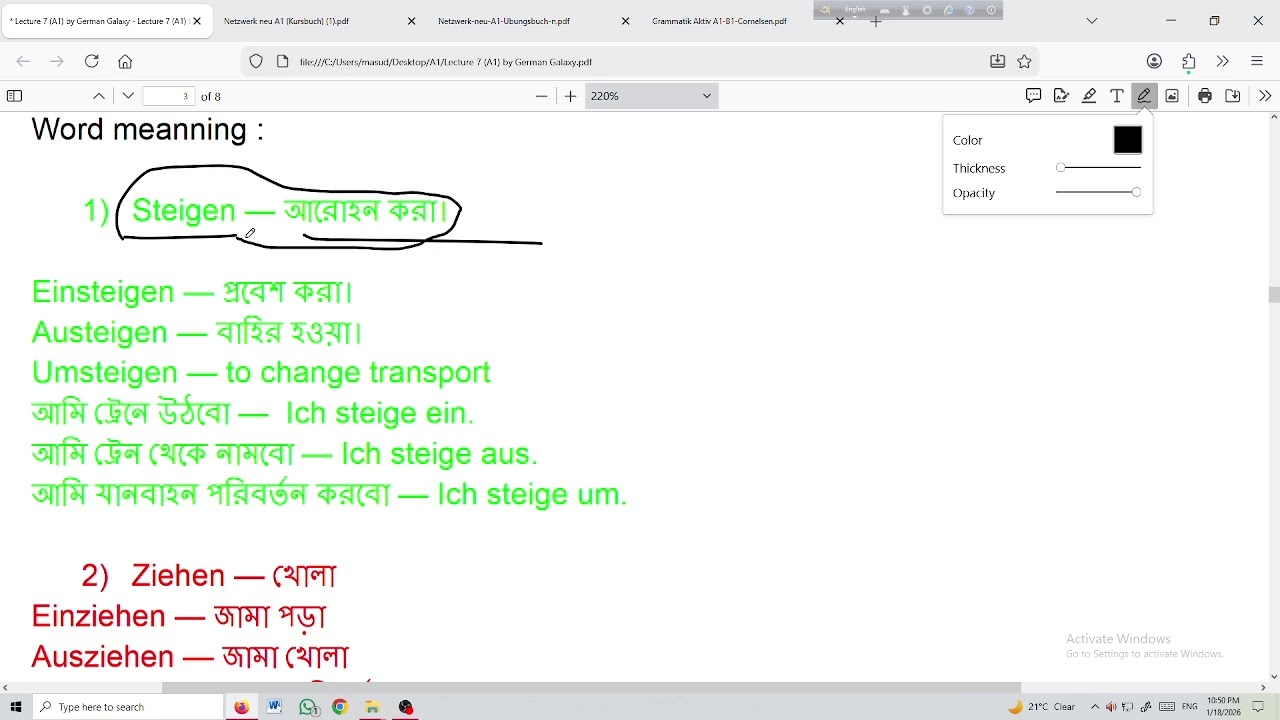
Task: Open the Firefox account icon
Action: click(x=1154, y=62)
